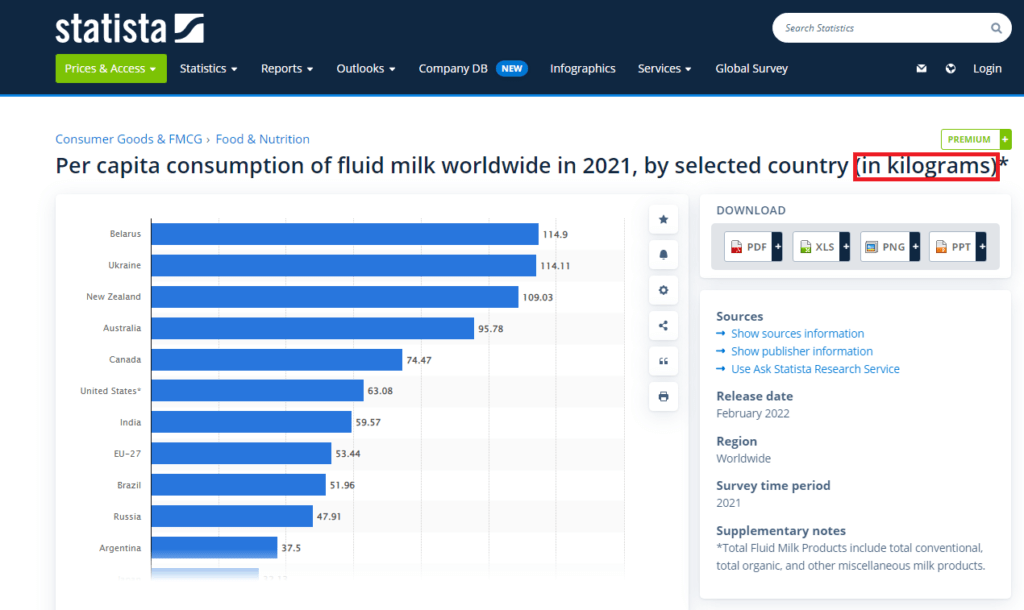Click the Login link

click(987, 69)
